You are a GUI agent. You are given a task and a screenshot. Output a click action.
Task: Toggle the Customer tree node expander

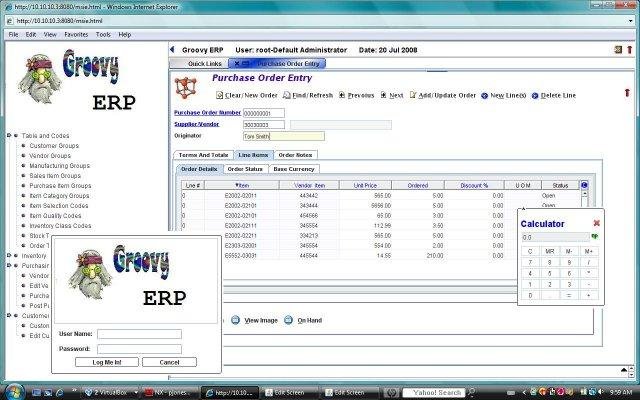click(9, 315)
